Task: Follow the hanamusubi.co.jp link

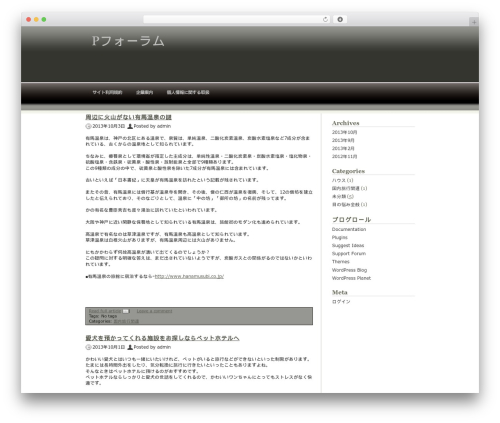Action: pos(189,276)
